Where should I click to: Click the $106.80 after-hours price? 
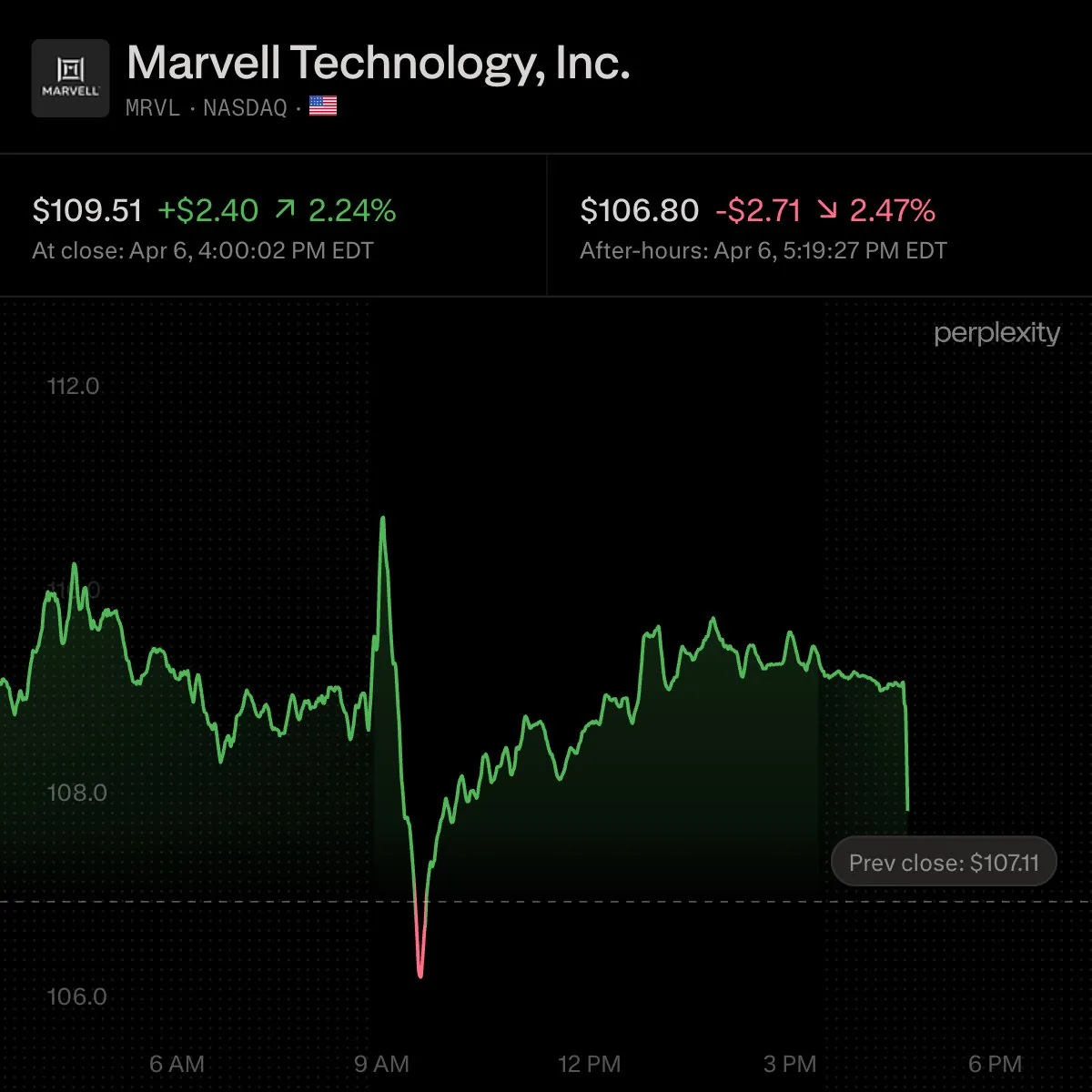click(x=639, y=211)
